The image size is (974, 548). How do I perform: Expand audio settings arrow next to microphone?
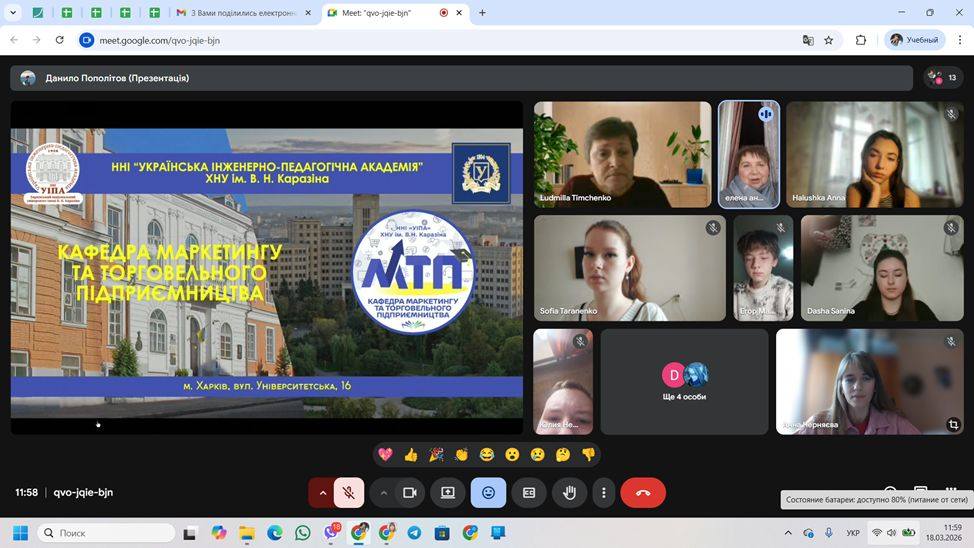coord(322,492)
